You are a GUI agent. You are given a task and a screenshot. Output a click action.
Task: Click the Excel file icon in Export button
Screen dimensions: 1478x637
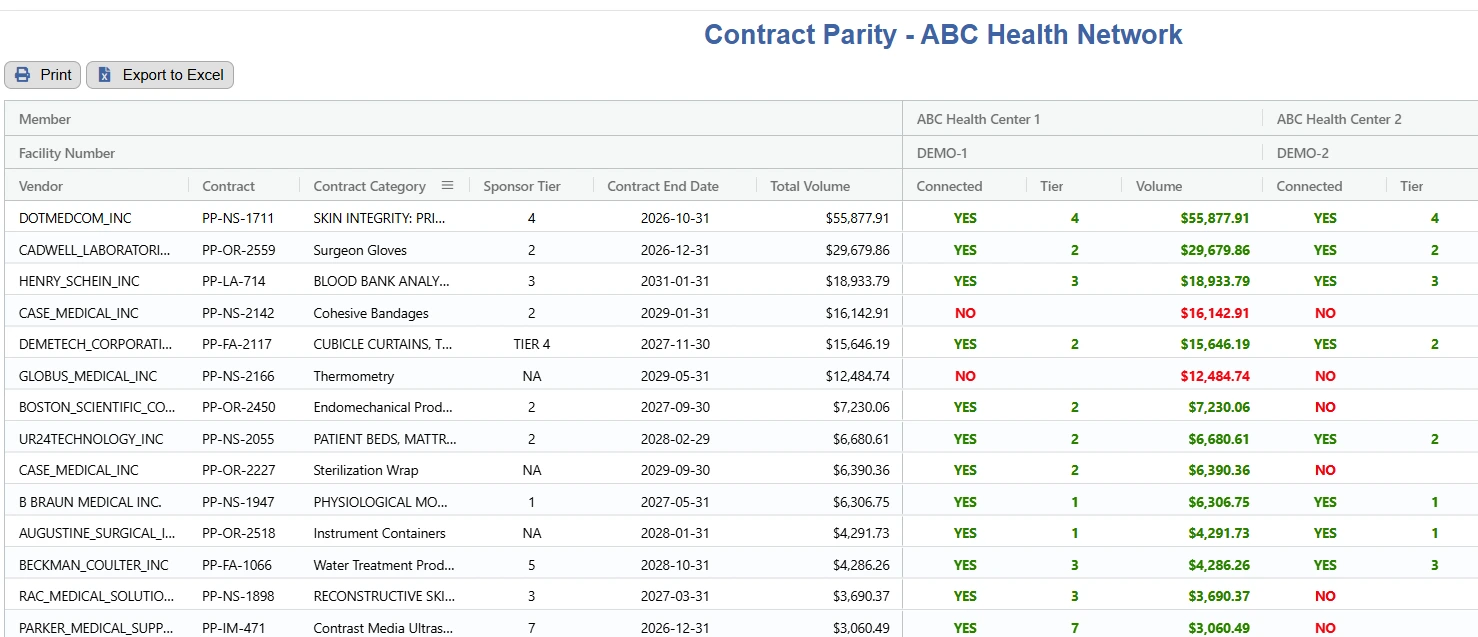104,75
